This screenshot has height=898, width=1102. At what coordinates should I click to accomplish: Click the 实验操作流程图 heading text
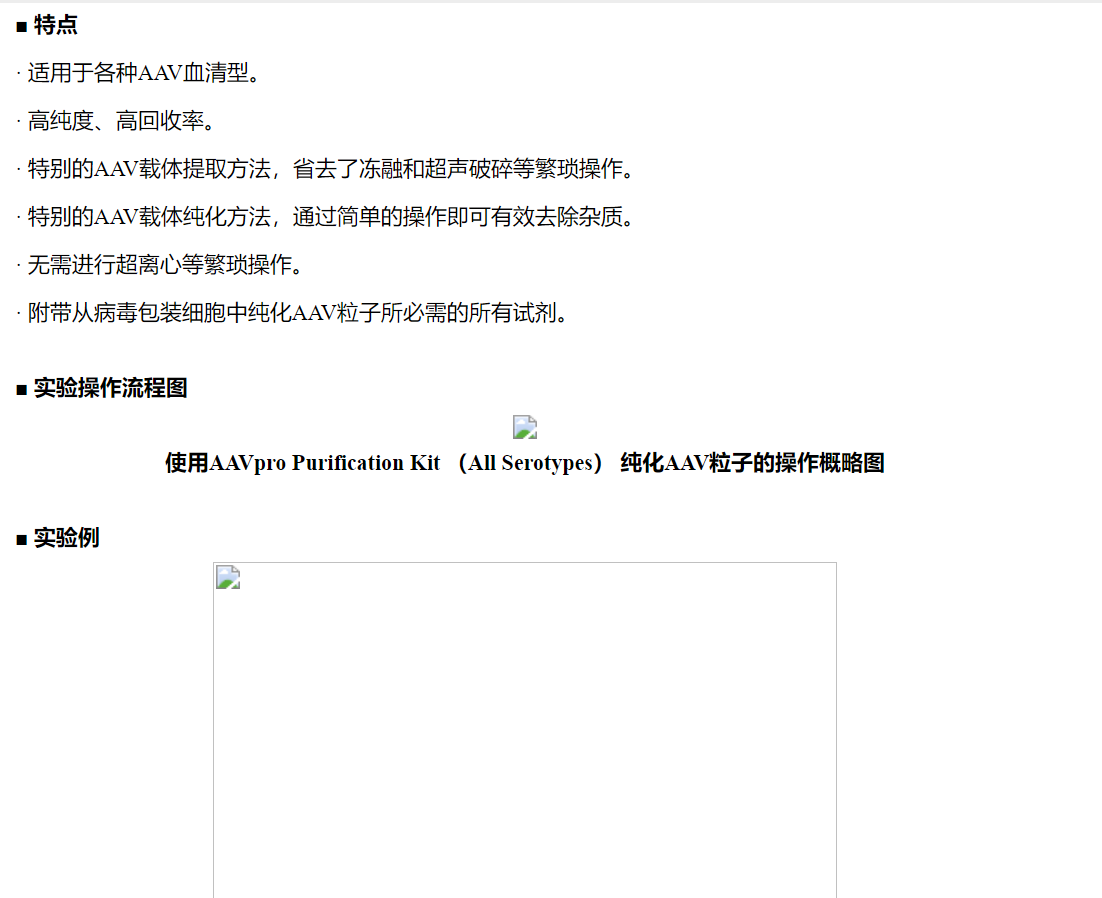(x=110, y=388)
